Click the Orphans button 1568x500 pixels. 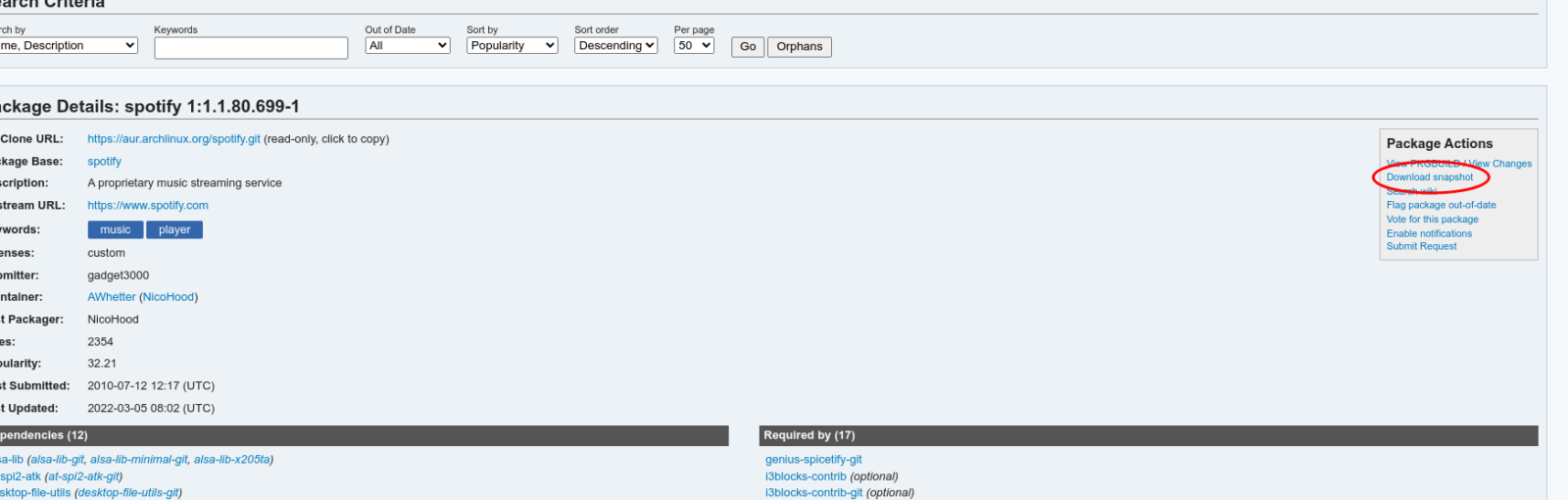pos(799,47)
